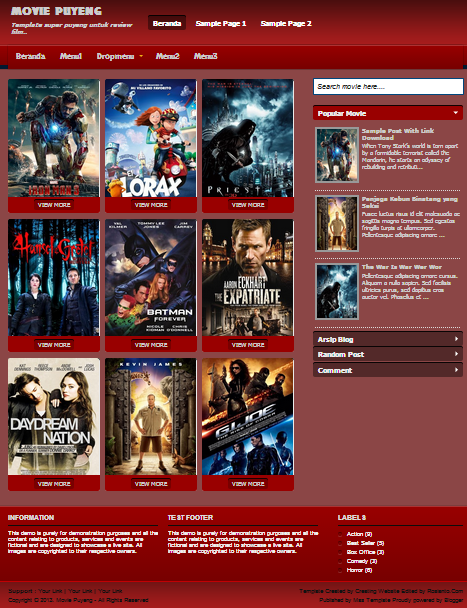Select Beranda in the red menu bar
This screenshot has width=467, height=608.
click(30, 56)
